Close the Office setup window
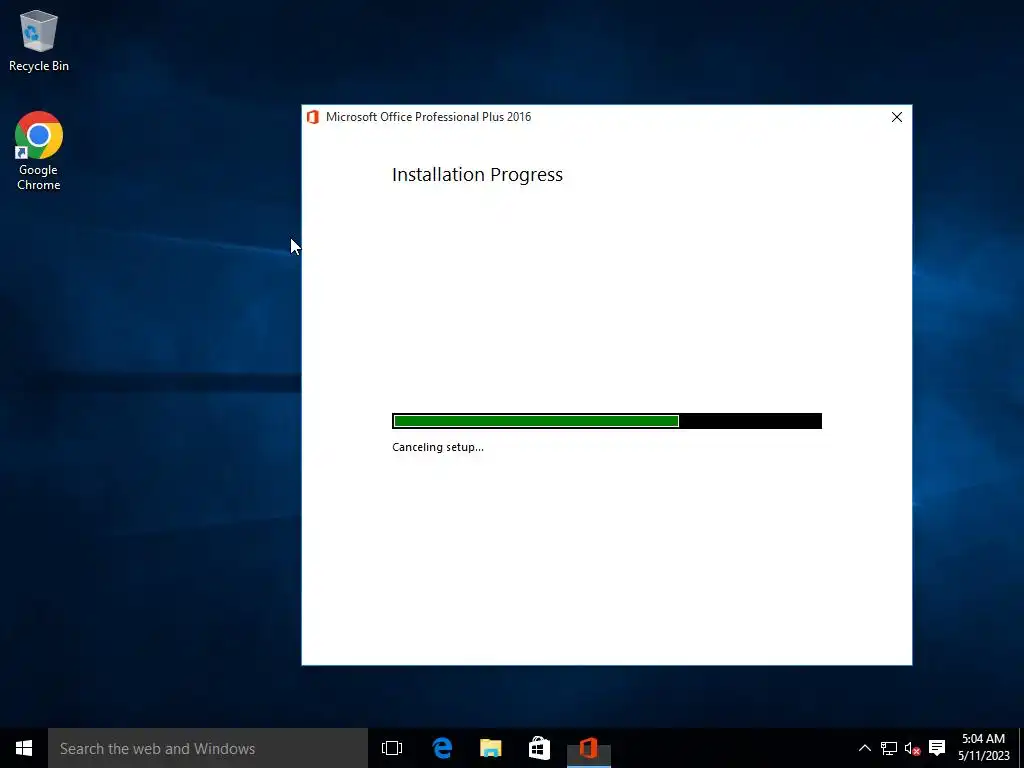The image size is (1024, 768). (x=897, y=117)
